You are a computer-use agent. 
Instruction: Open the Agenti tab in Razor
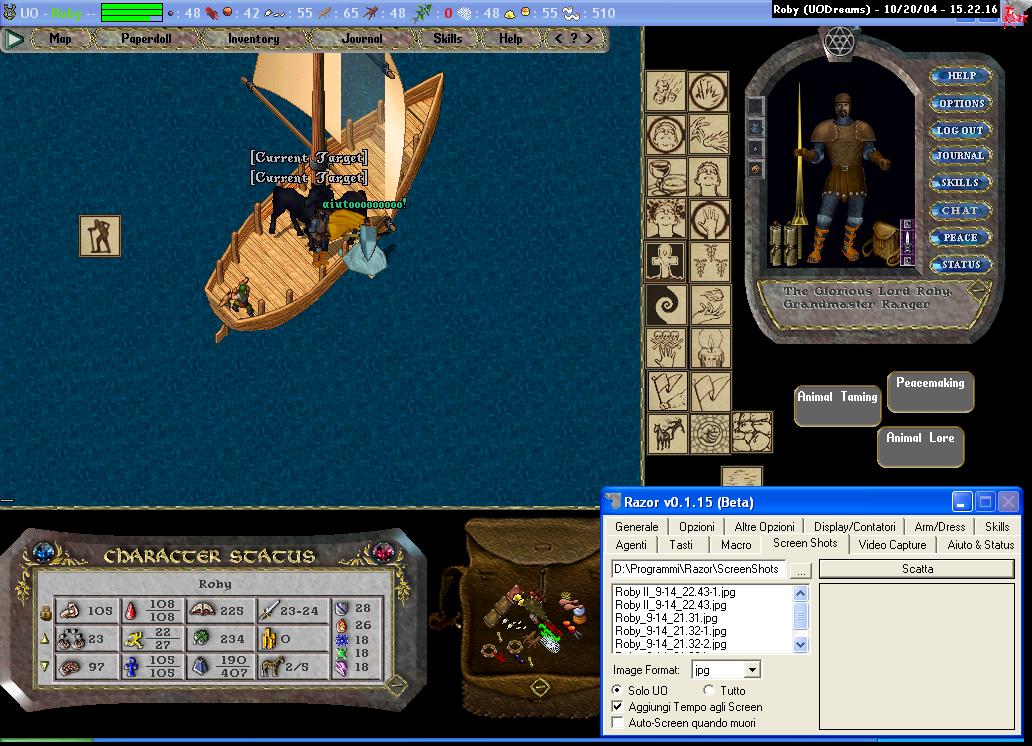[631, 545]
